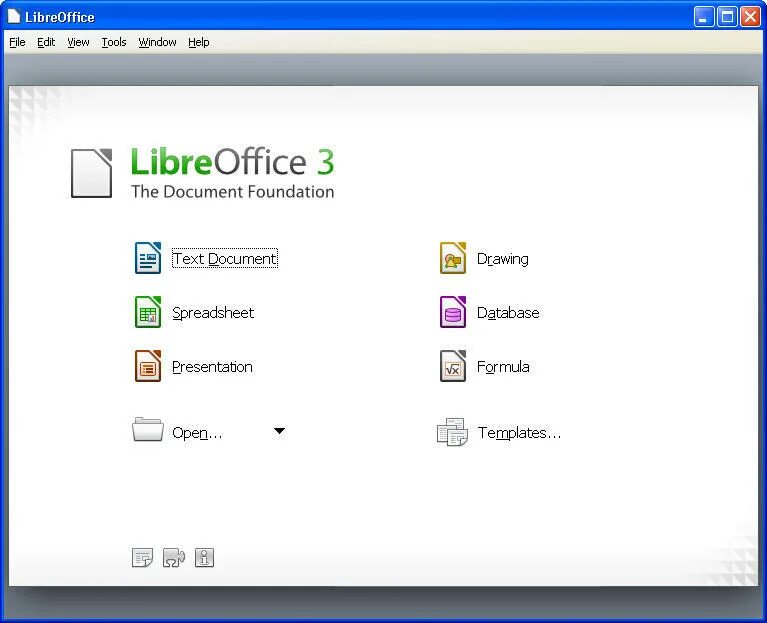
Task: Create a new Formula
Action: pyautogui.click(x=503, y=366)
